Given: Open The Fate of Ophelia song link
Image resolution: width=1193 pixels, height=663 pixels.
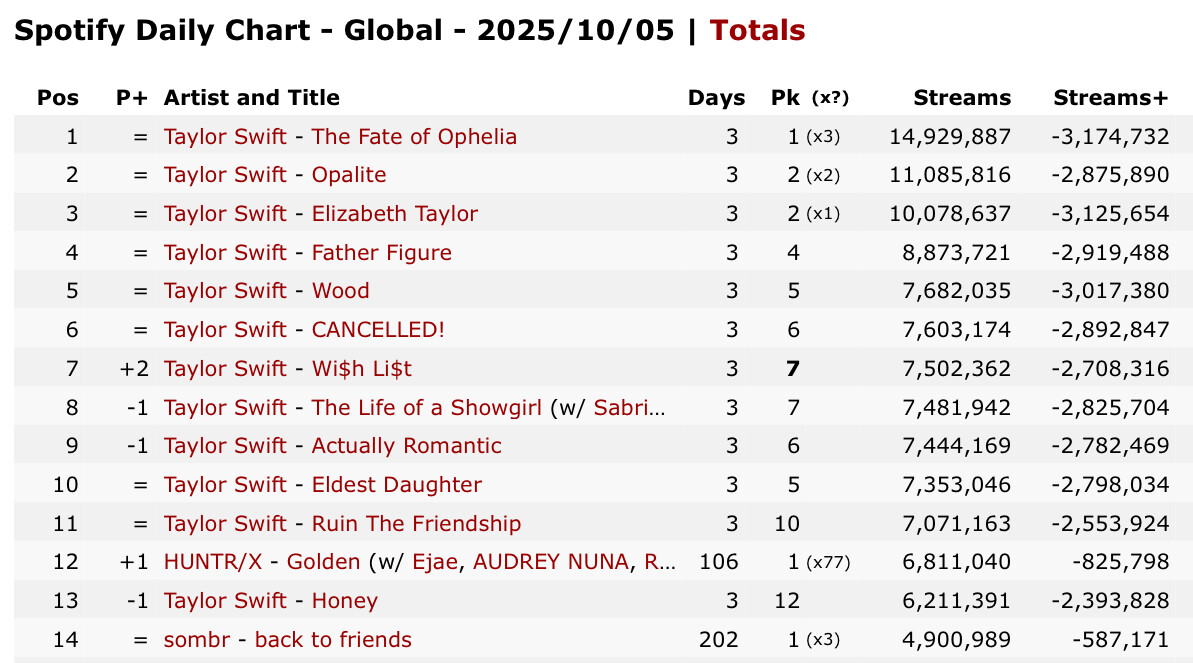Looking at the screenshot, I should tap(414, 136).
